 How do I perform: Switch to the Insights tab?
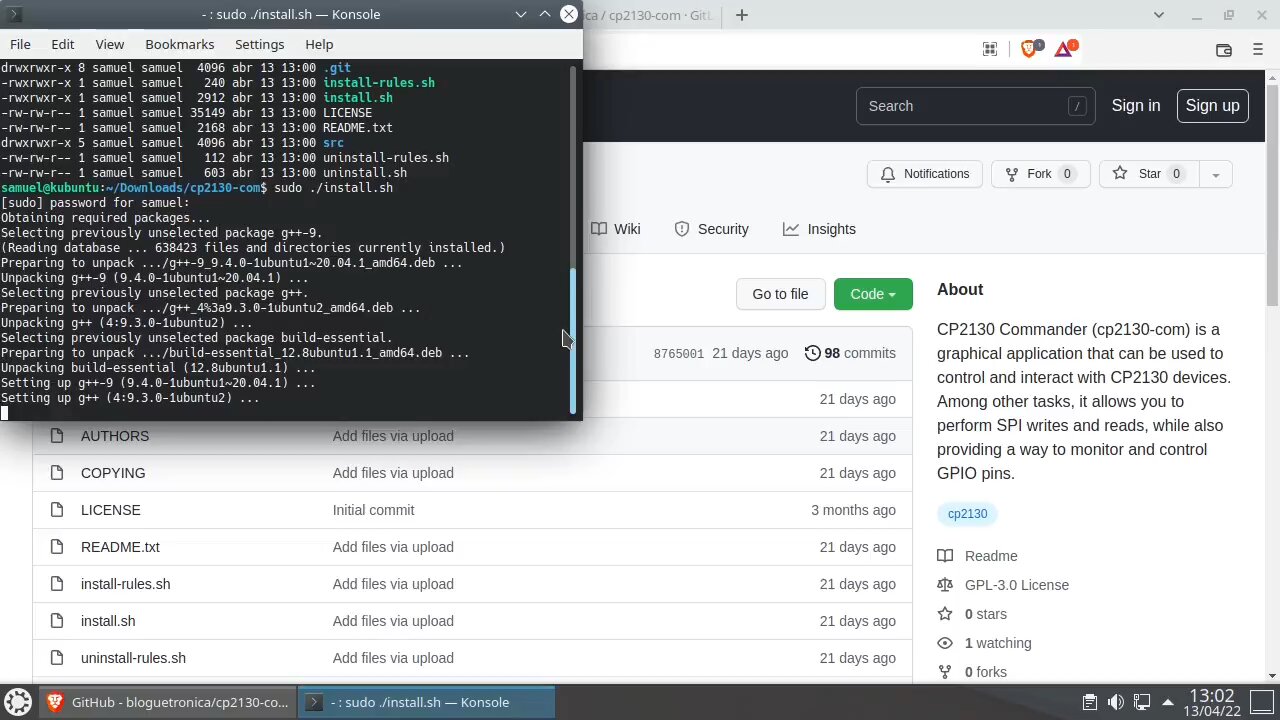click(819, 229)
